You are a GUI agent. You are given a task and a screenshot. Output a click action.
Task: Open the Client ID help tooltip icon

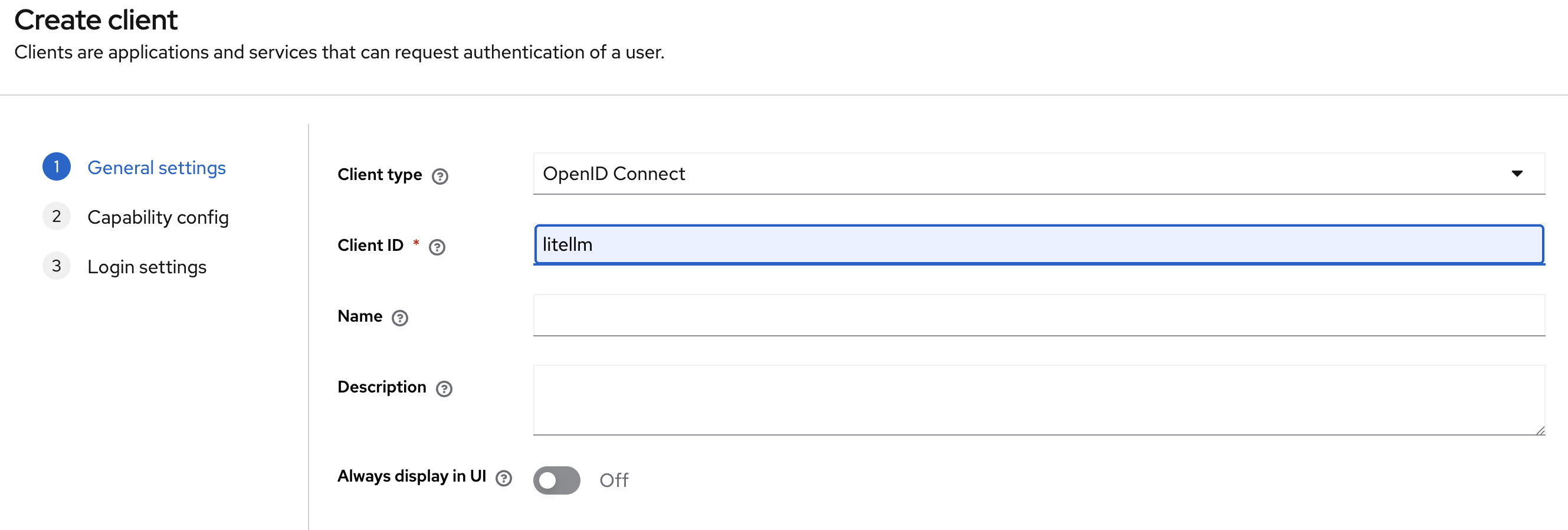point(437,247)
